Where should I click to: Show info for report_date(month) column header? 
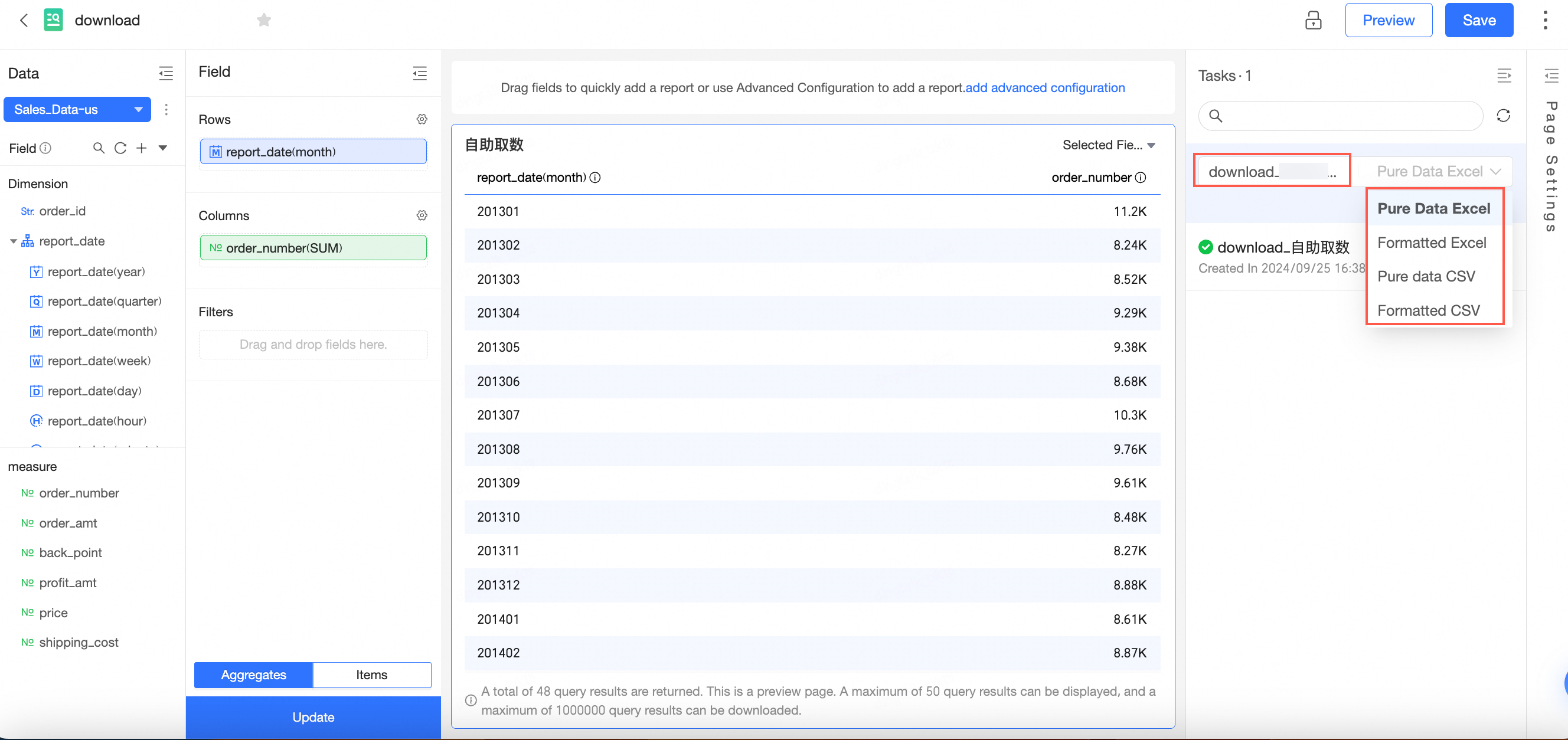coord(595,178)
